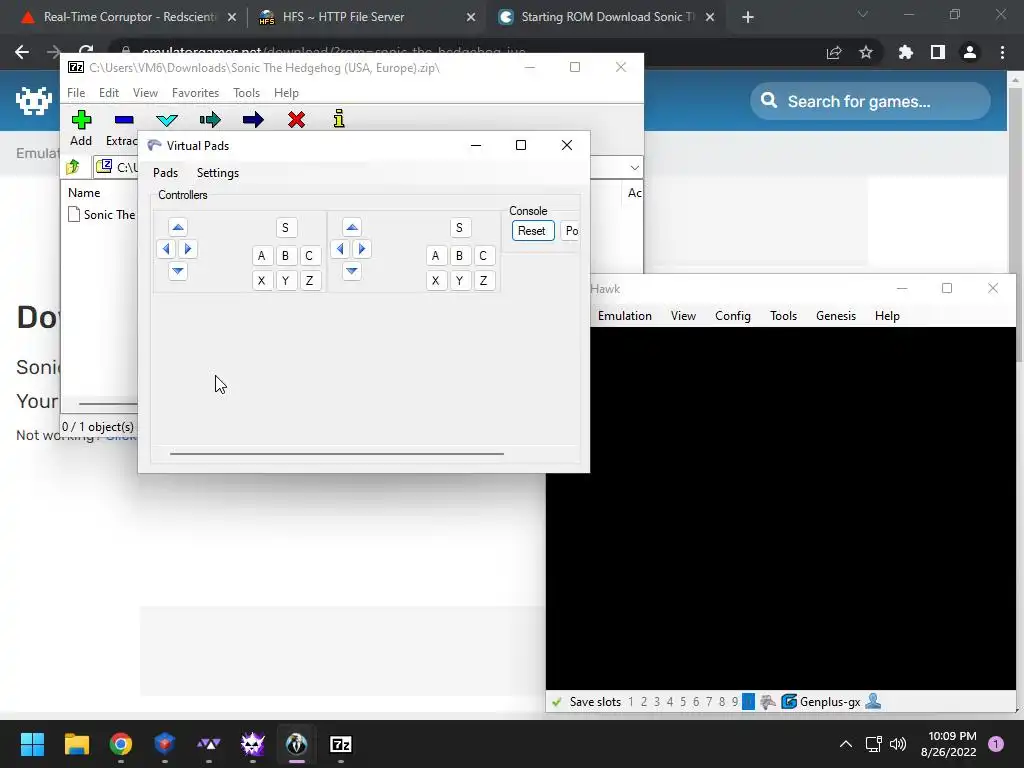
Task: Select the Sonic The file in 7-Zip
Action: pos(101,215)
